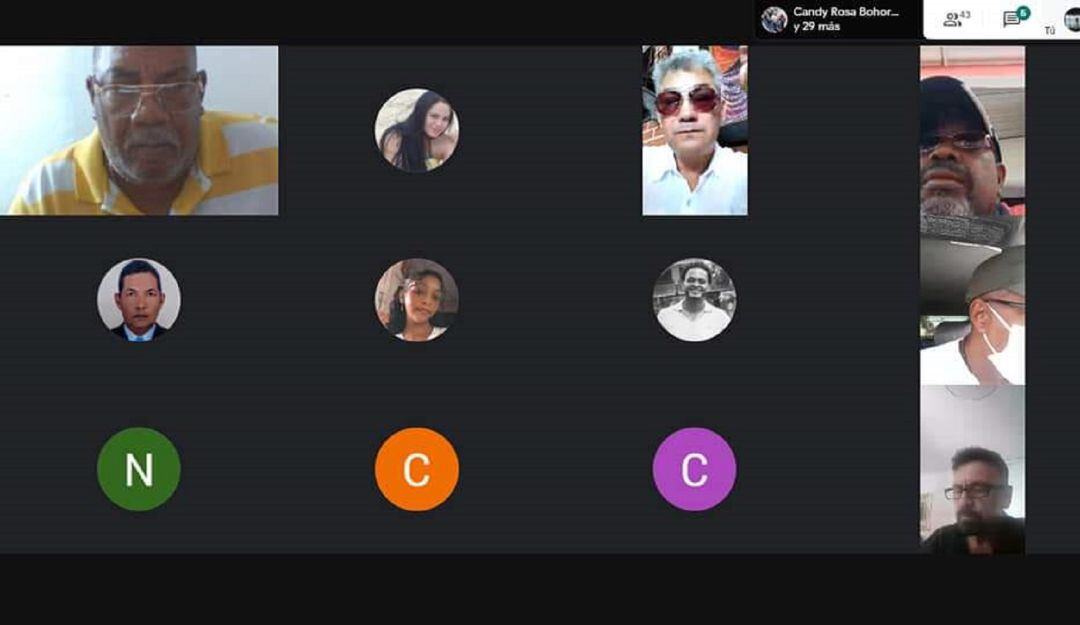Click Candy Rosa Bohor's presenter avatar
The width and height of the screenshot is (1080, 625).
774,19
